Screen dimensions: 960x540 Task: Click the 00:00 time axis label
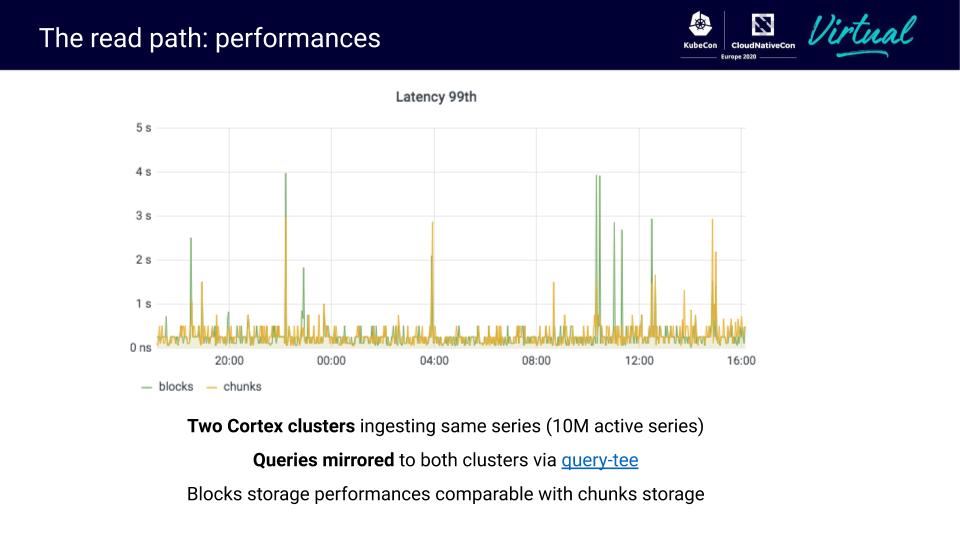pos(331,361)
